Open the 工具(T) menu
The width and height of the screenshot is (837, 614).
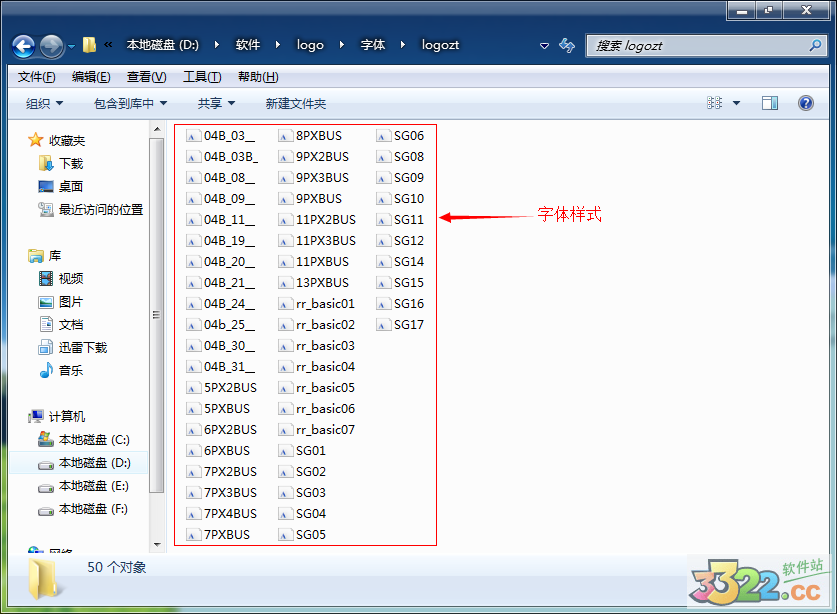[x=202, y=77]
